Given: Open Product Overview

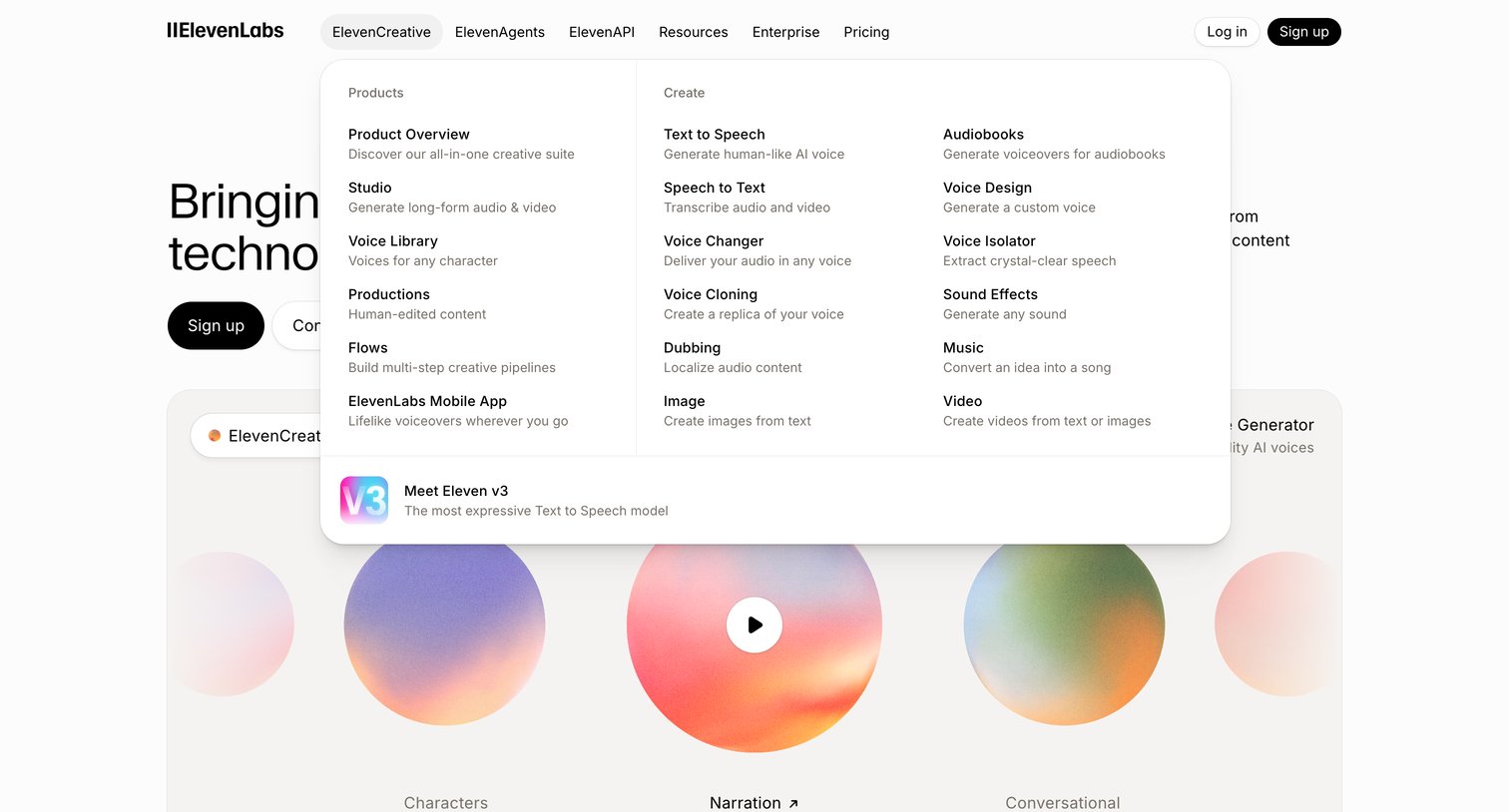Looking at the screenshot, I should (461, 144).
